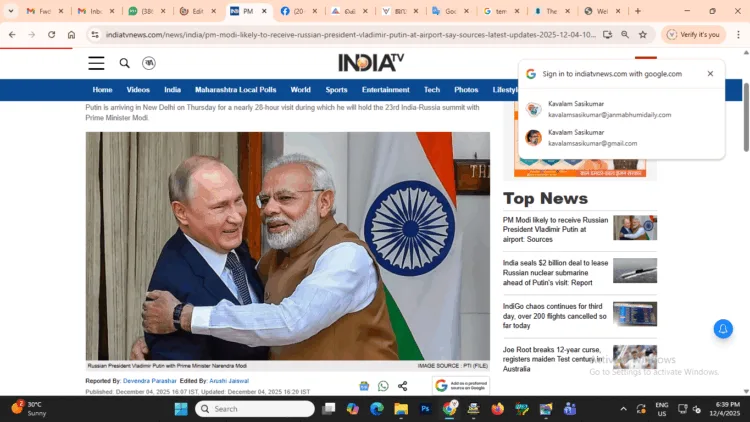Click the share icon below the photo
Viewport: 750px width, 422px height.
(x=402, y=386)
